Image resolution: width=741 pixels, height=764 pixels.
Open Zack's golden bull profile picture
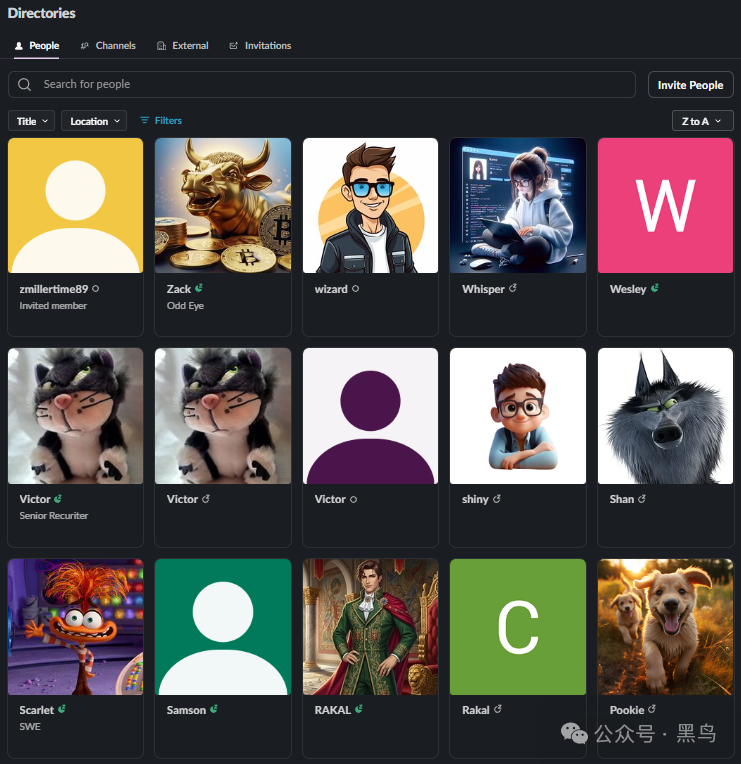[x=223, y=205]
